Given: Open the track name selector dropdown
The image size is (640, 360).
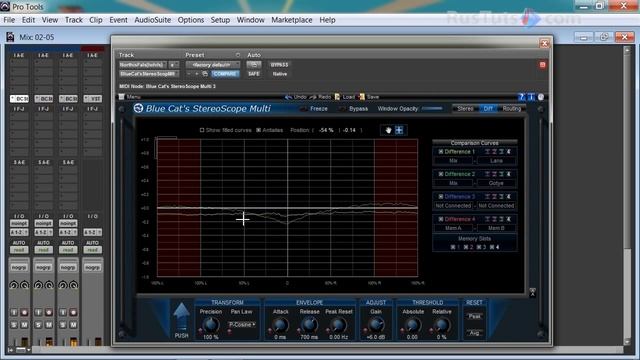Looking at the screenshot, I should pos(143,64).
